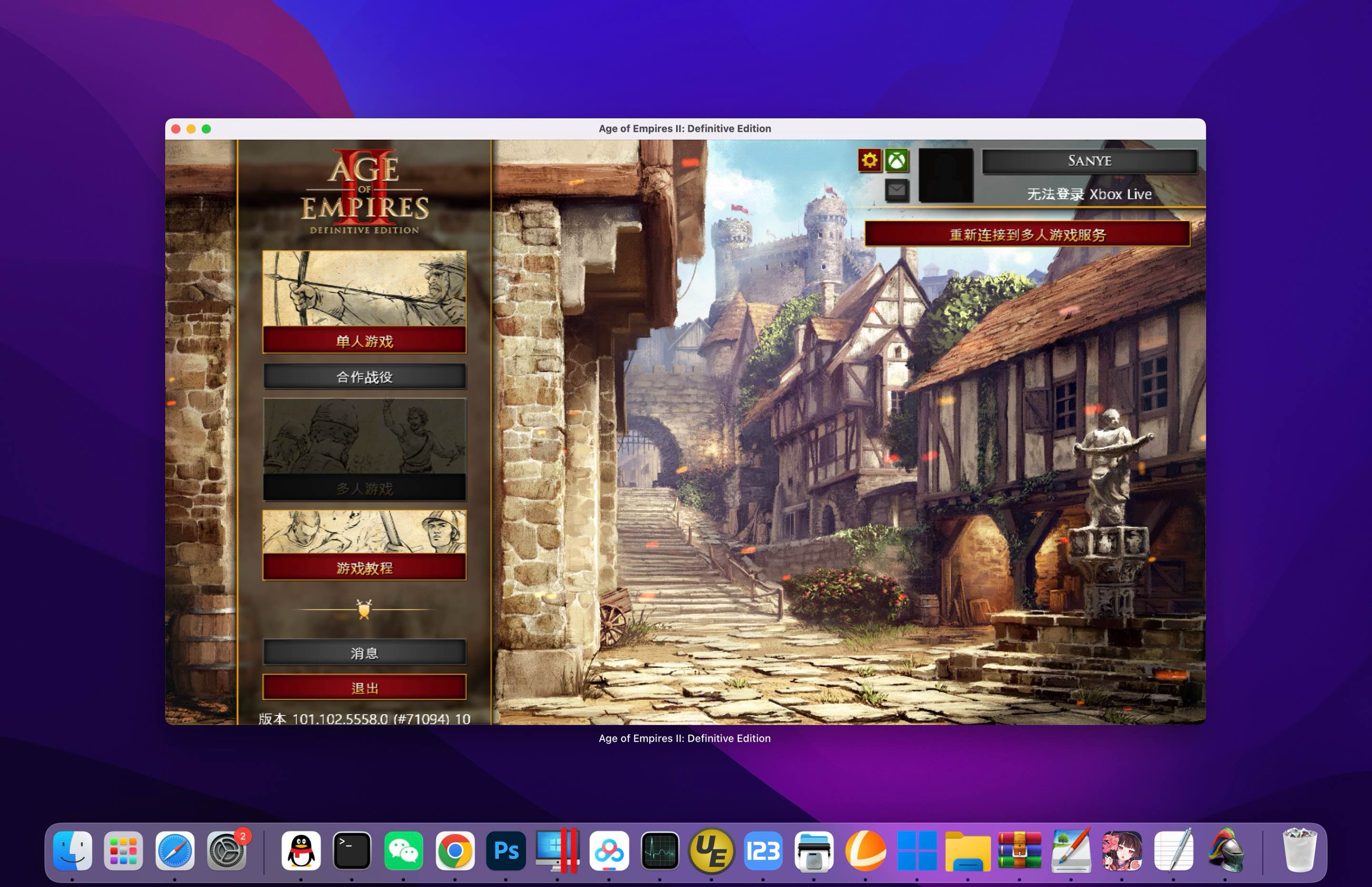Open 合作战役 co-op campaigns
Viewport: 1372px width, 887px height.
[364, 377]
